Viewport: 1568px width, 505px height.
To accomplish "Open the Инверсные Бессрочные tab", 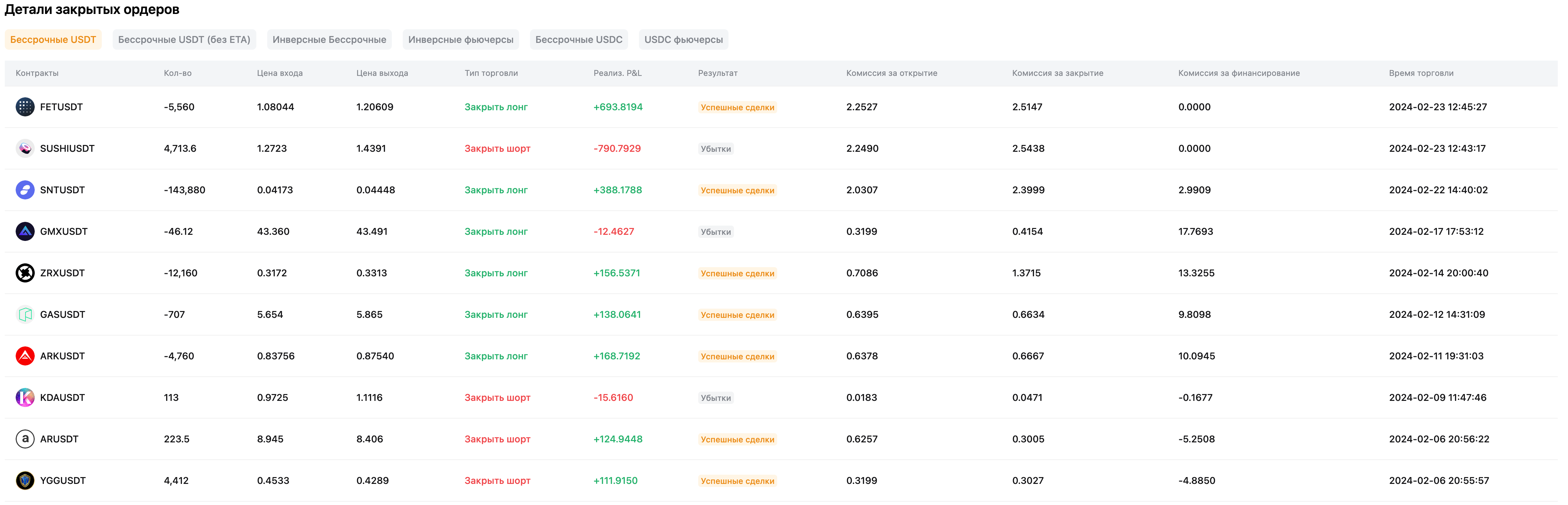I will 329,39.
